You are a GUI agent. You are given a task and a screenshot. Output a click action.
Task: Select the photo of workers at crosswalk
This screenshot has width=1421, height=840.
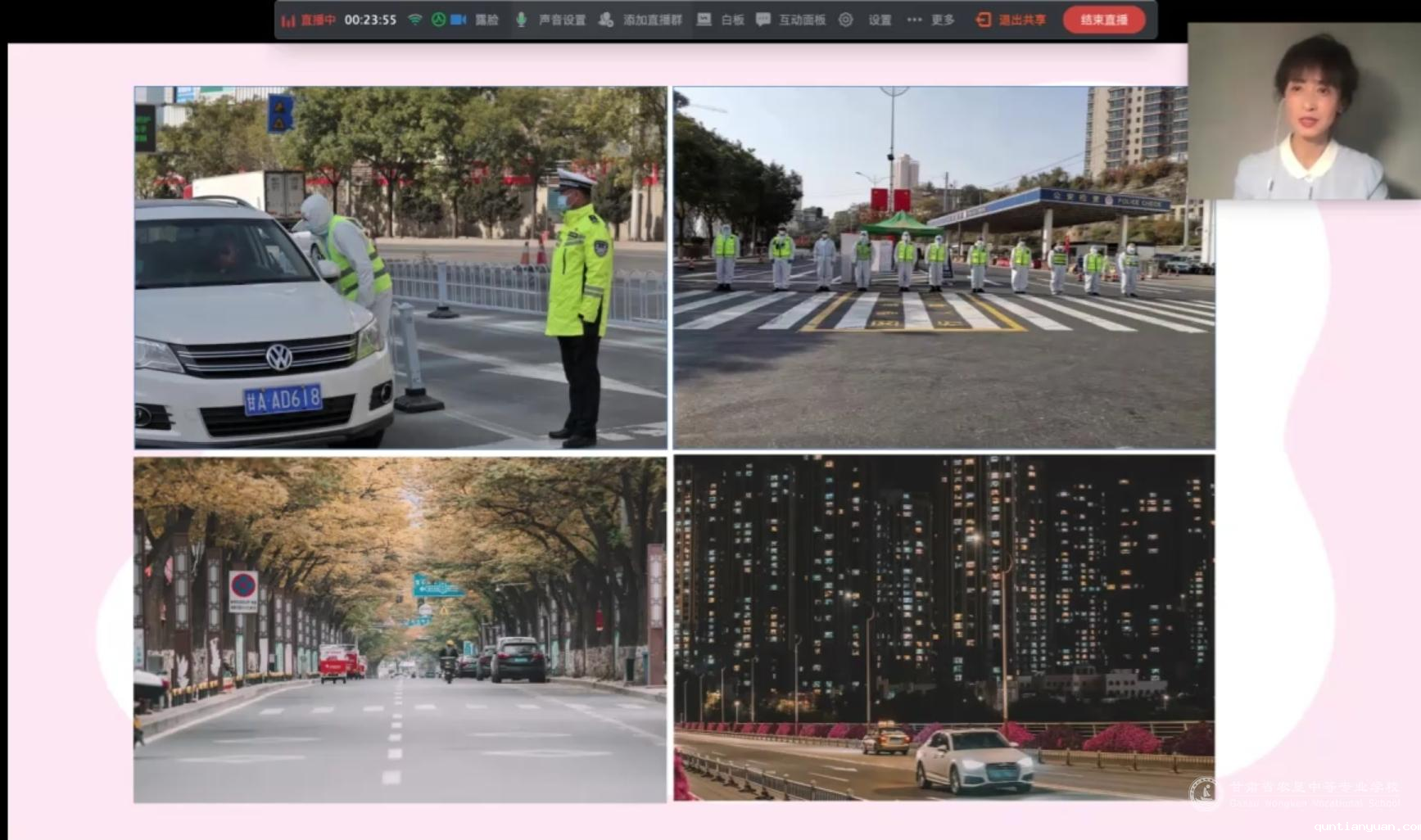pyautogui.click(x=944, y=268)
